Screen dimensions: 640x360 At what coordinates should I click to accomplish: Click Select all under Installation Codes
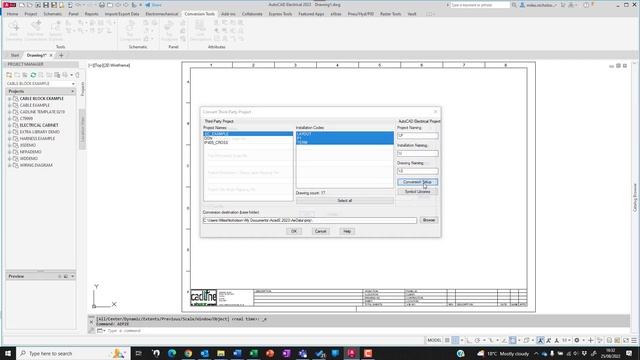click(x=344, y=200)
